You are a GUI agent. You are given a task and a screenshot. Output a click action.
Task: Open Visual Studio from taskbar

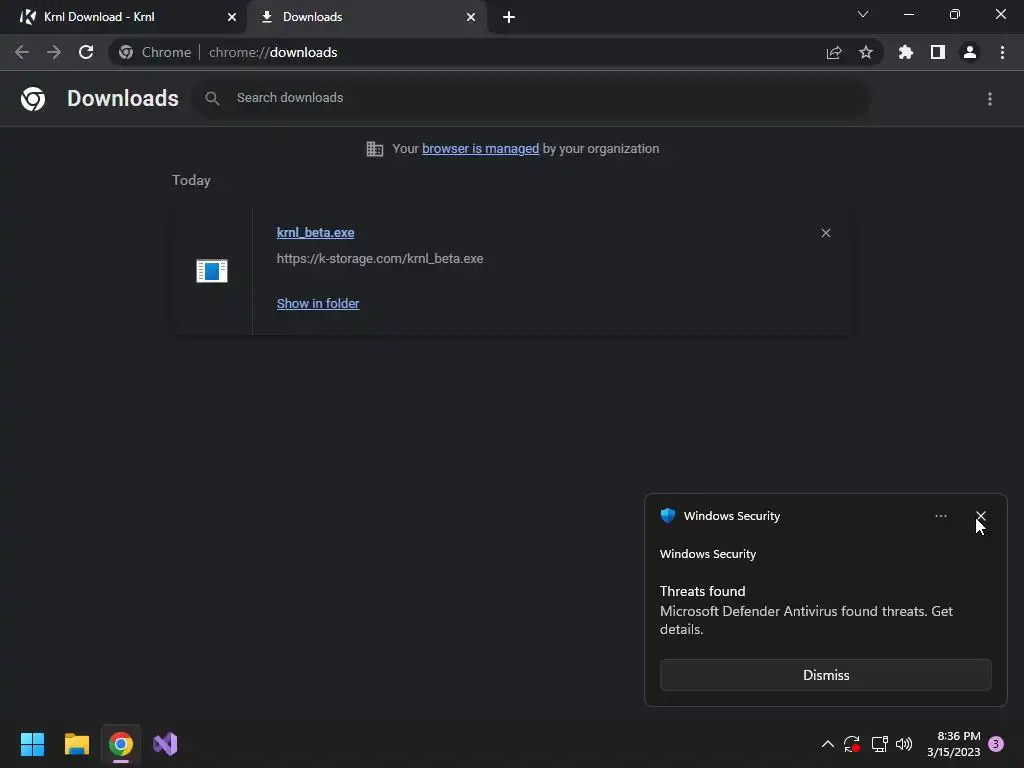(x=165, y=744)
